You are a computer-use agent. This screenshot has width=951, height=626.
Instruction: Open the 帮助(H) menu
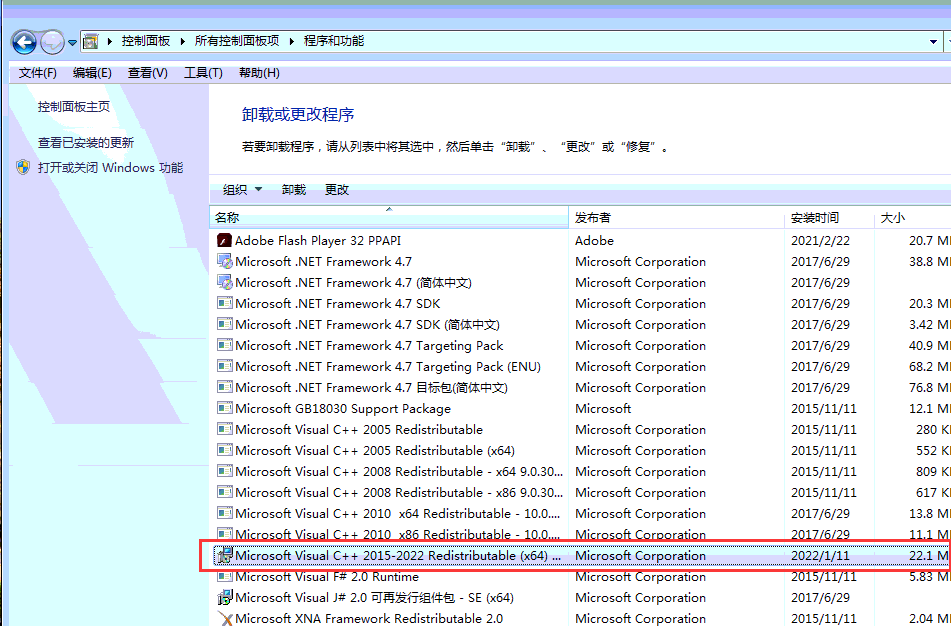[x=259, y=73]
